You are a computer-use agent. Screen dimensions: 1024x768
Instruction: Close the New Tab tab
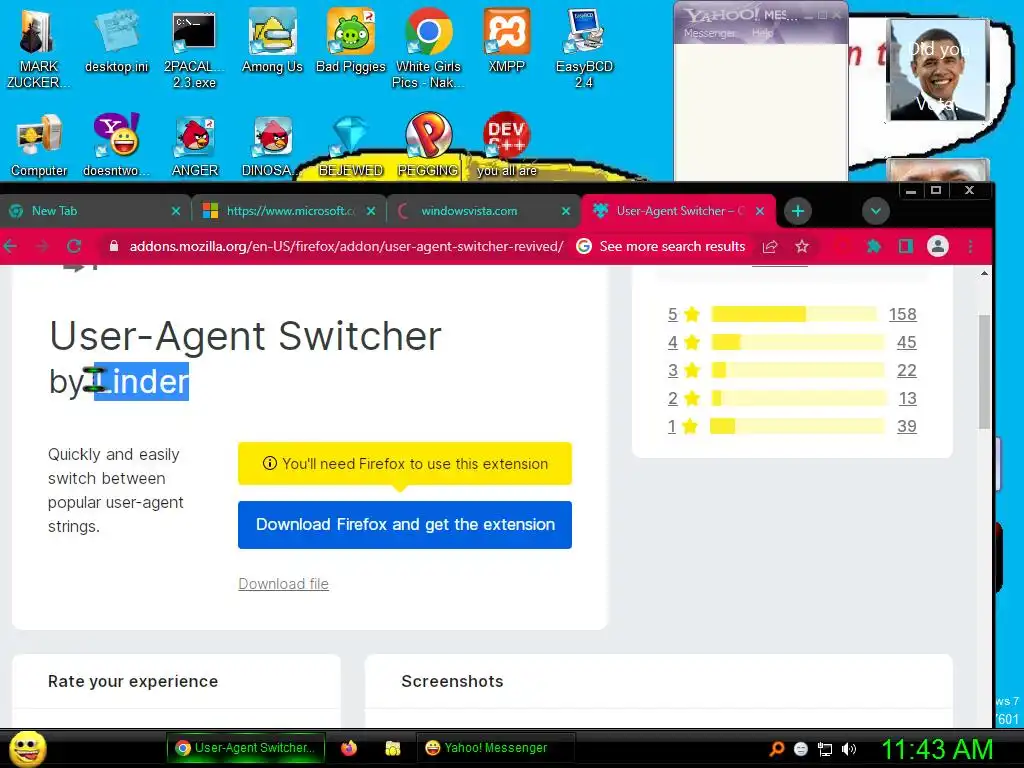tap(176, 211)
